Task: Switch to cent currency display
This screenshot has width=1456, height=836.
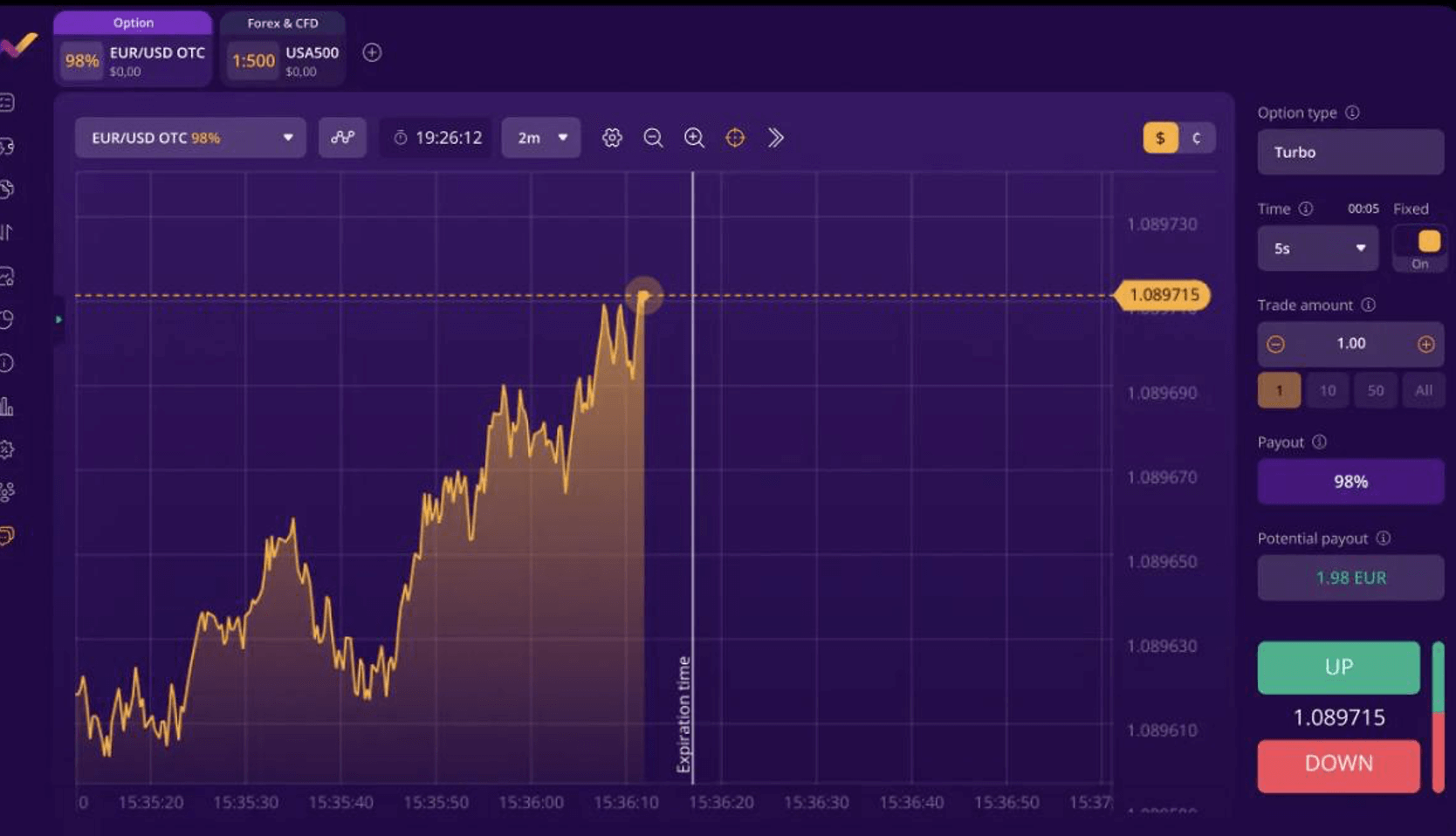Action: [x=1196, y=138]
